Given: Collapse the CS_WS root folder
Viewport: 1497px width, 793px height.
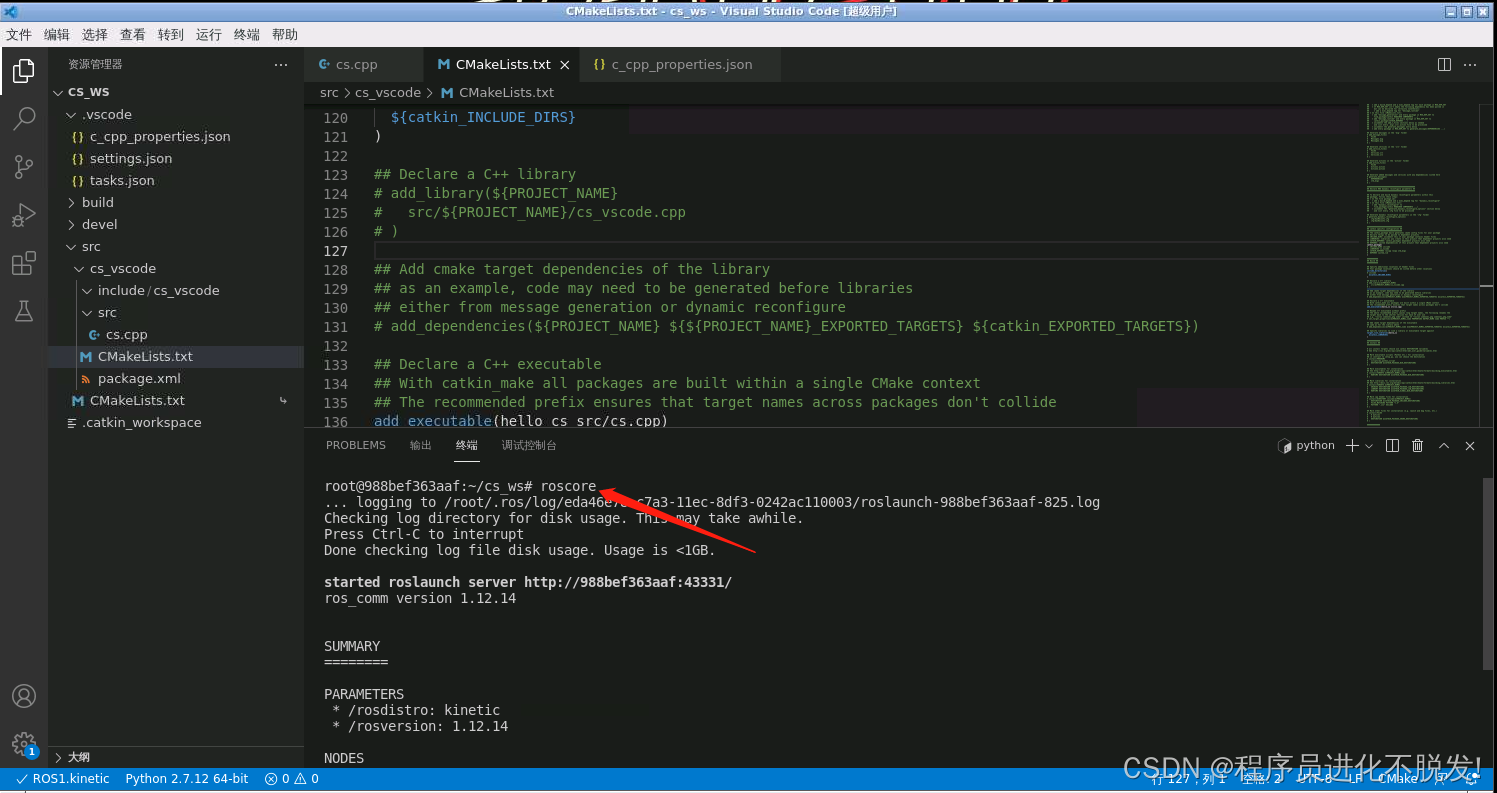Looking at the screenshot, I should (x=176, y=92).
